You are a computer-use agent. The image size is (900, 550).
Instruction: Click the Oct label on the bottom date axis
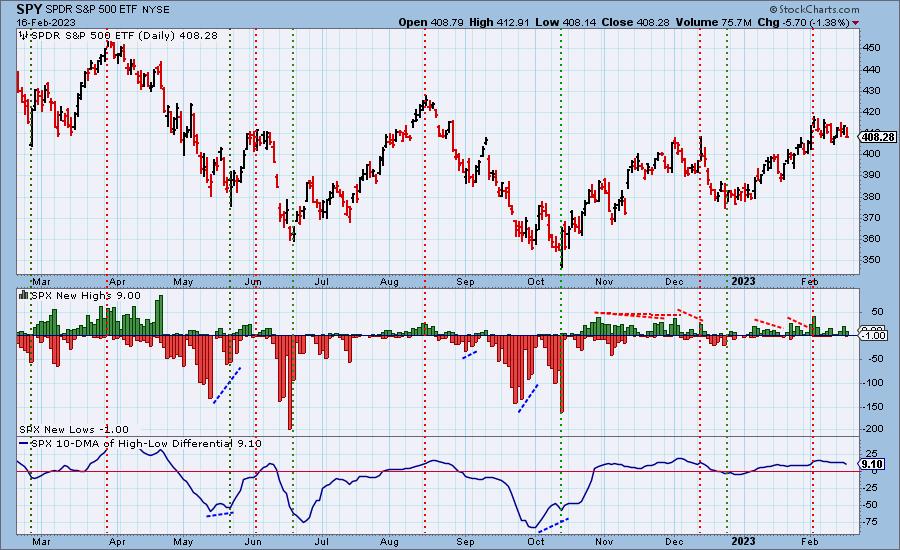pos(536,541)
